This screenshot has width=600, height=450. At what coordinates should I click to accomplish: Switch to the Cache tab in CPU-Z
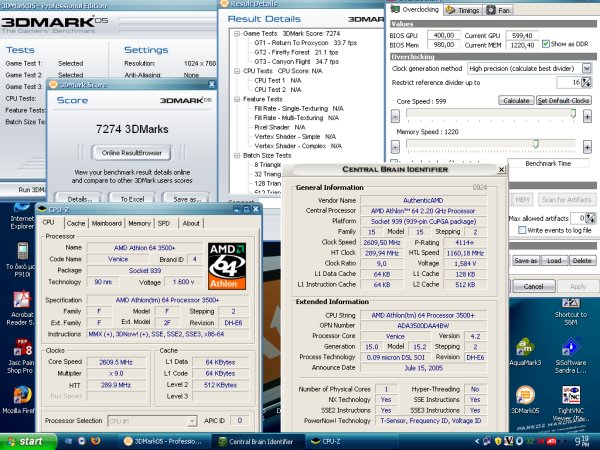pos(76,223)
